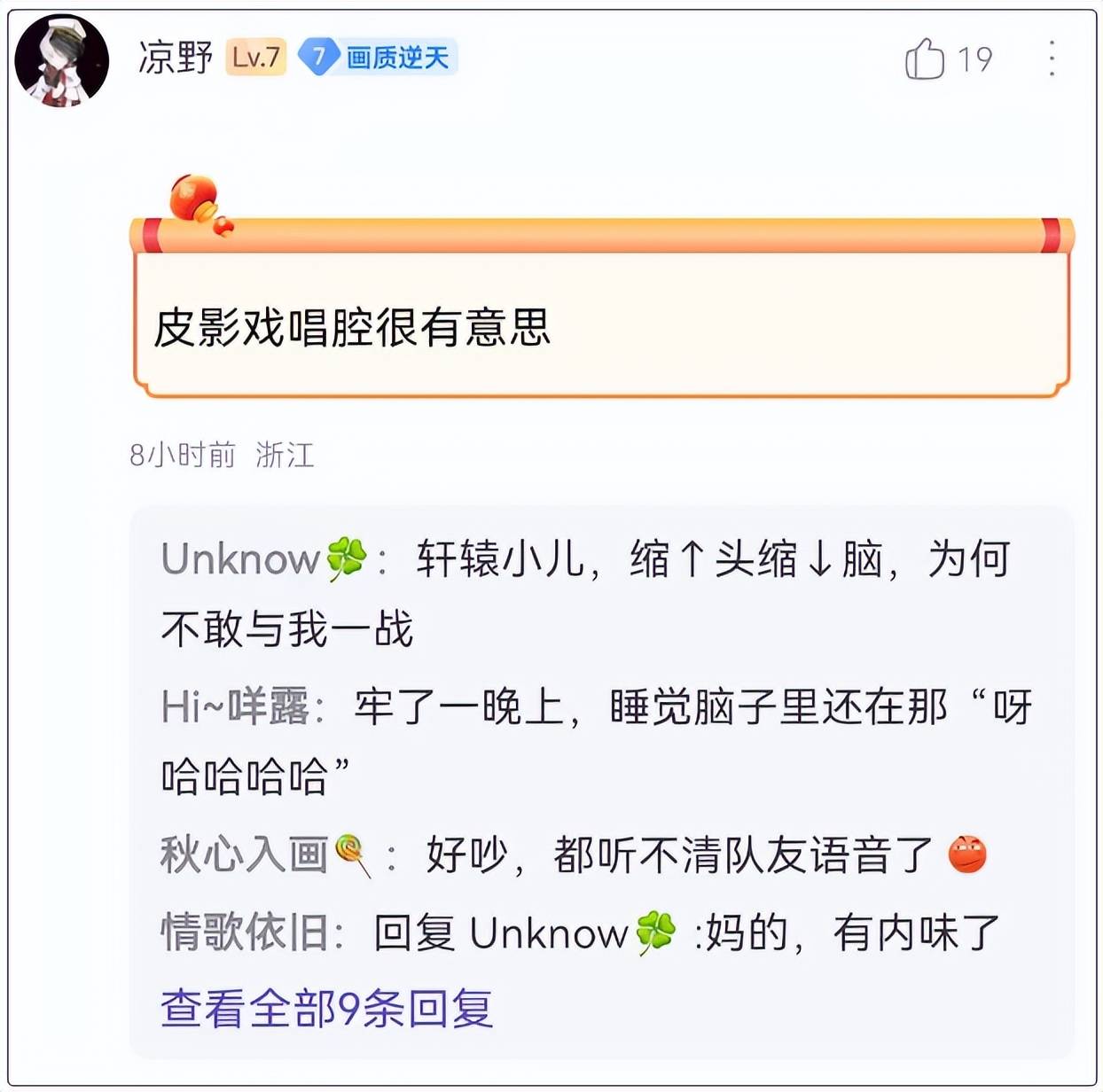
Task: Like the comment with thumbs-up icon
Action: (924, 58)
